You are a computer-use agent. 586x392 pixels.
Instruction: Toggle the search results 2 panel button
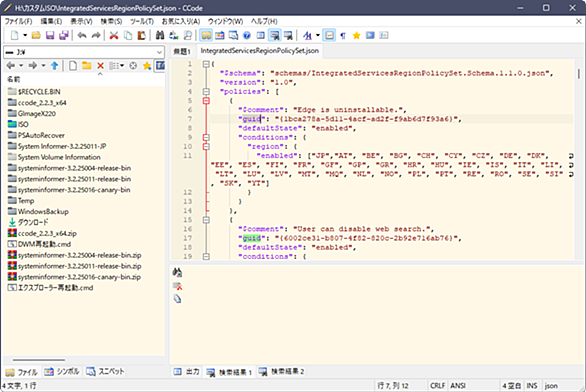pos(288,36)
